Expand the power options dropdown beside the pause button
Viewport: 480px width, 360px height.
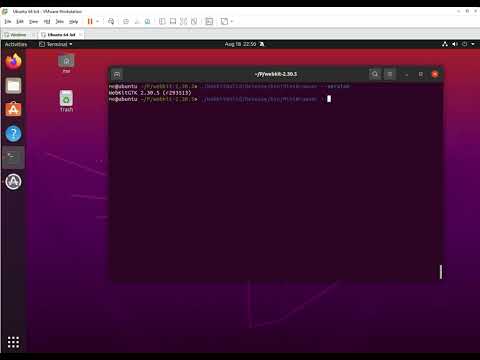pos(98,21)
